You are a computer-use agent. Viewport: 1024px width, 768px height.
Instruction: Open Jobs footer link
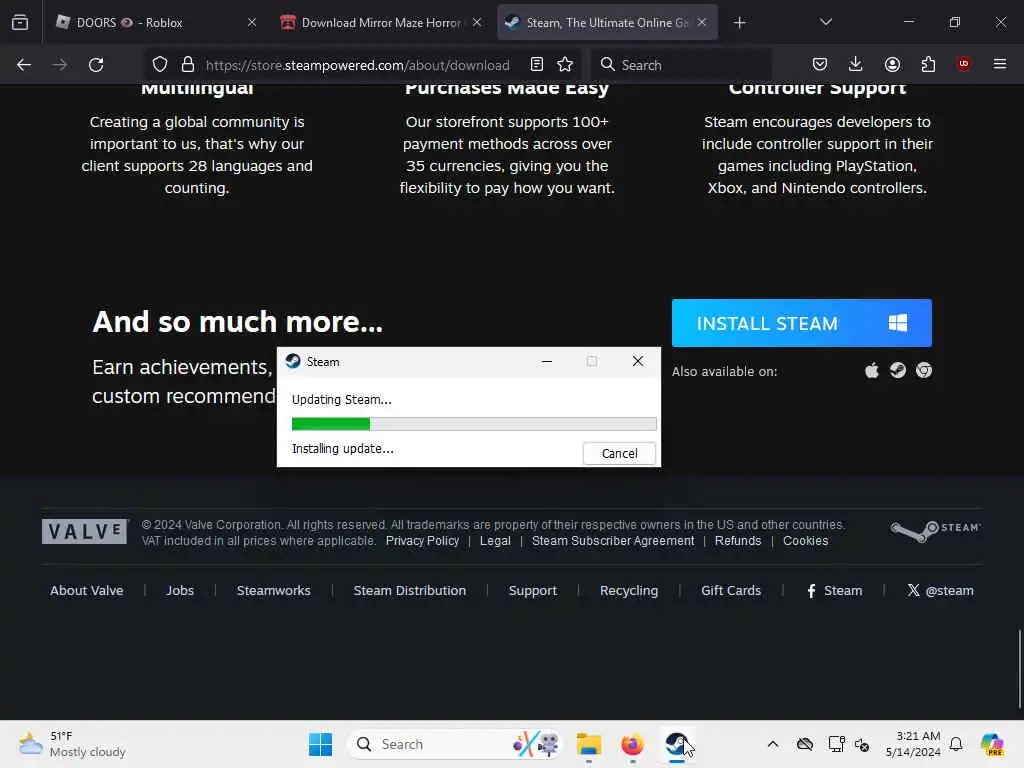pos(180,590)
